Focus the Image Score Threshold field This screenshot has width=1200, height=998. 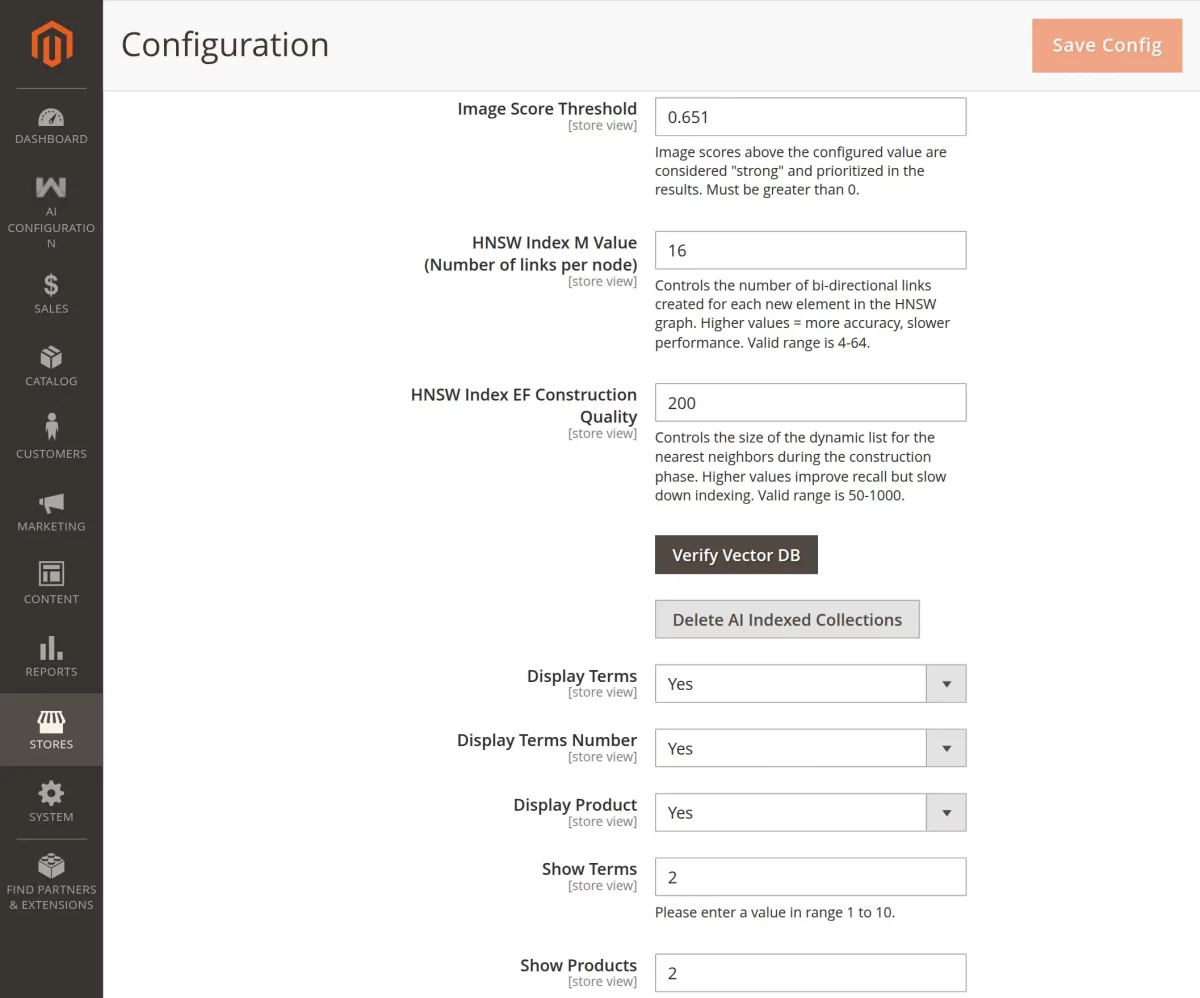(810, 117)
